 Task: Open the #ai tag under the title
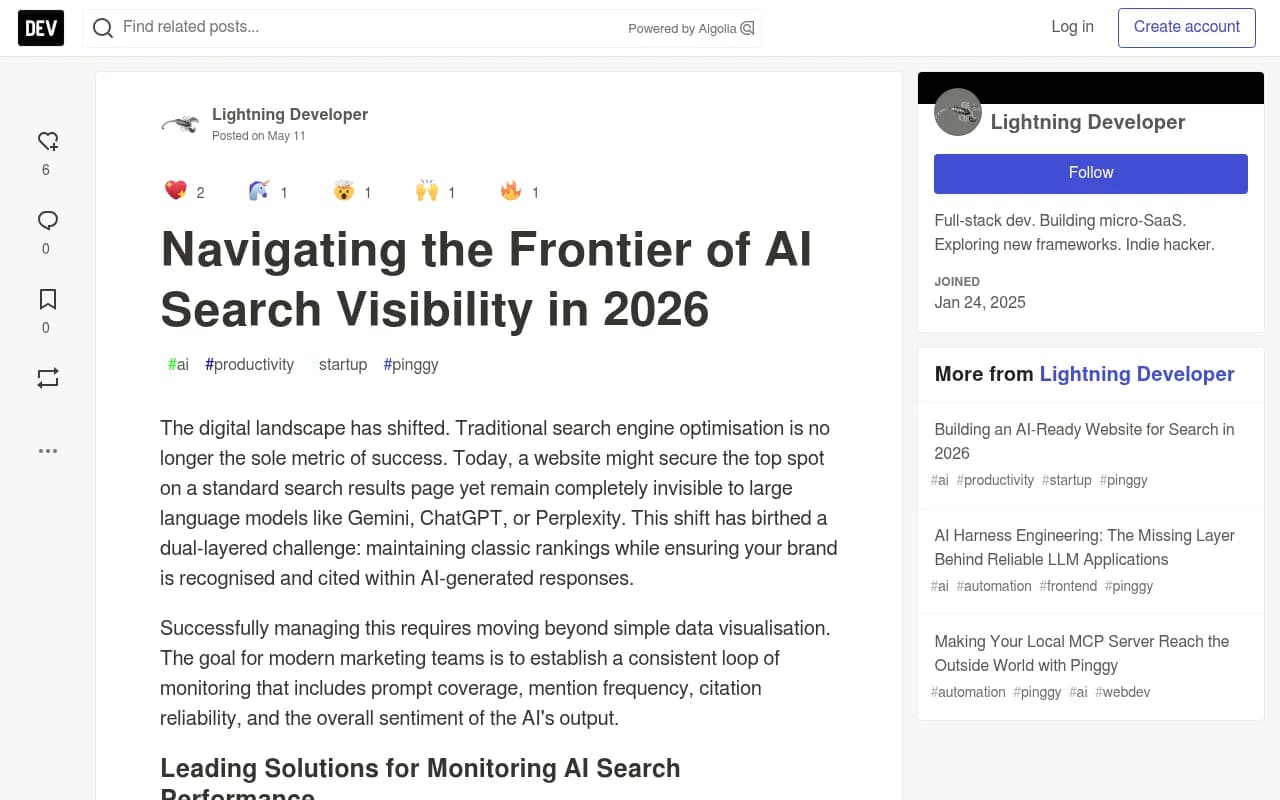(x=178, y=364)
